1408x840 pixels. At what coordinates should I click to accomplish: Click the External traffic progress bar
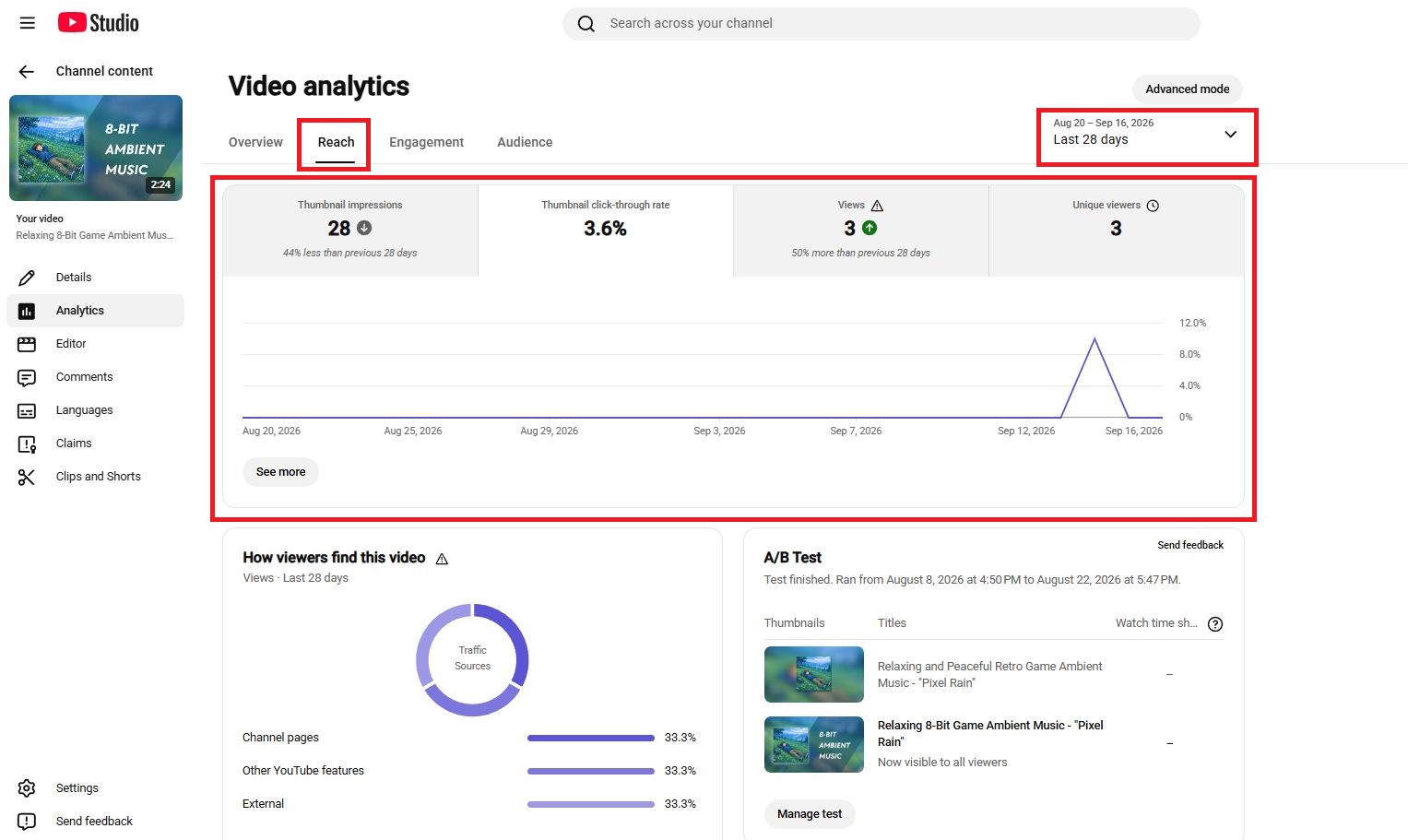(591, 804)
